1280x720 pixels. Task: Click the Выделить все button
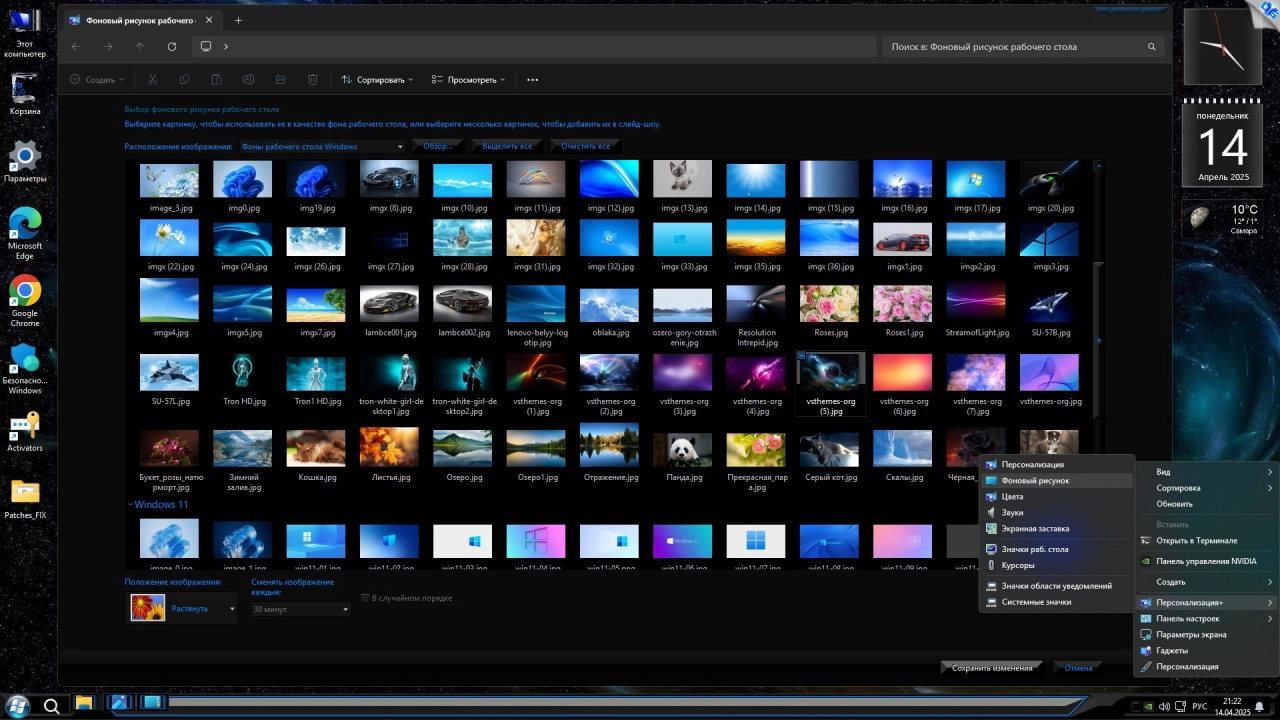click(507, 146)
